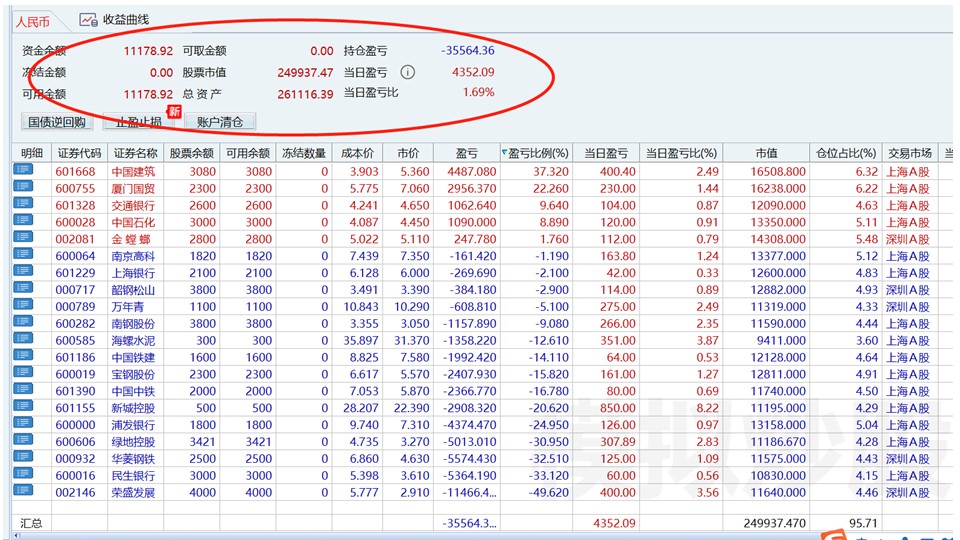Viewport: 960px width, 540px height.
Task: Sort by 当日盈亏比(%) column header
Action: pyautogui.click(x=681, y=153)
